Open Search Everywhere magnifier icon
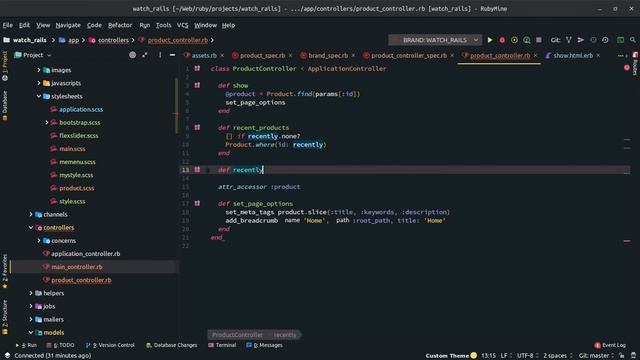This screenshot has width=640, height=360. [633, 40]
